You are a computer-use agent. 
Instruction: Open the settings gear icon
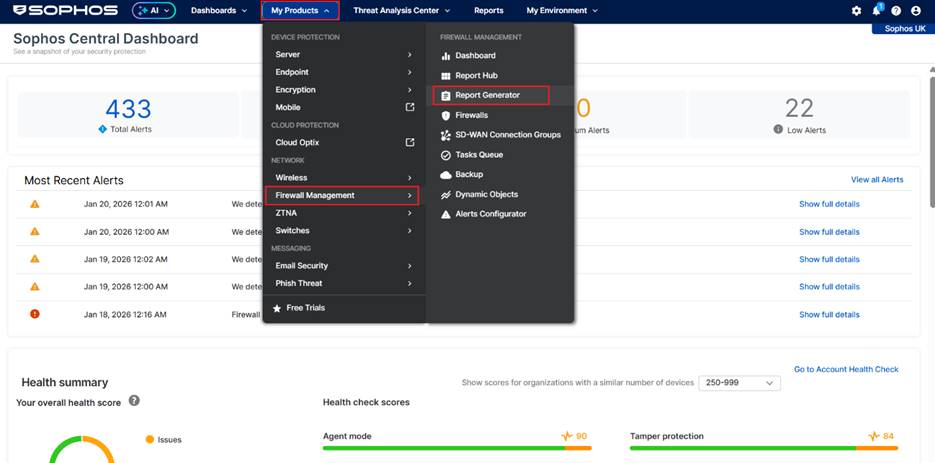click(x=856, y=11)
